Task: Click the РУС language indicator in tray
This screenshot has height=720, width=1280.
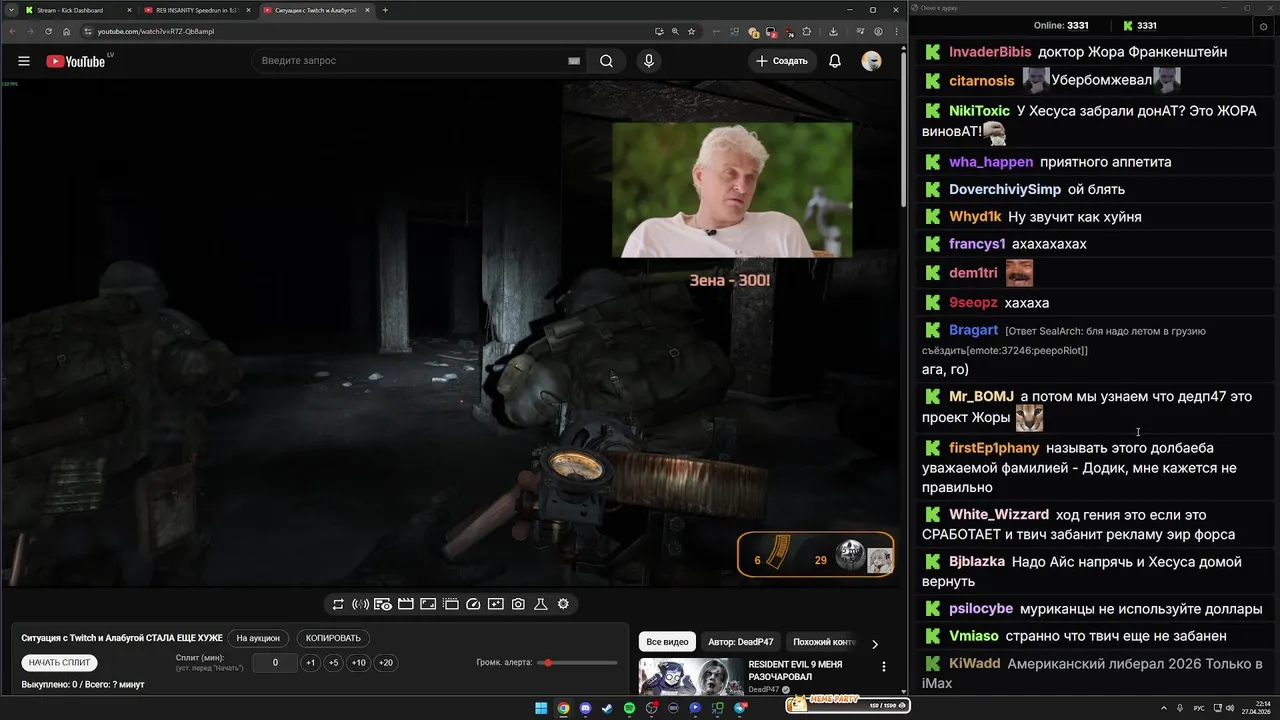Action: click(x=1199, y=708)
